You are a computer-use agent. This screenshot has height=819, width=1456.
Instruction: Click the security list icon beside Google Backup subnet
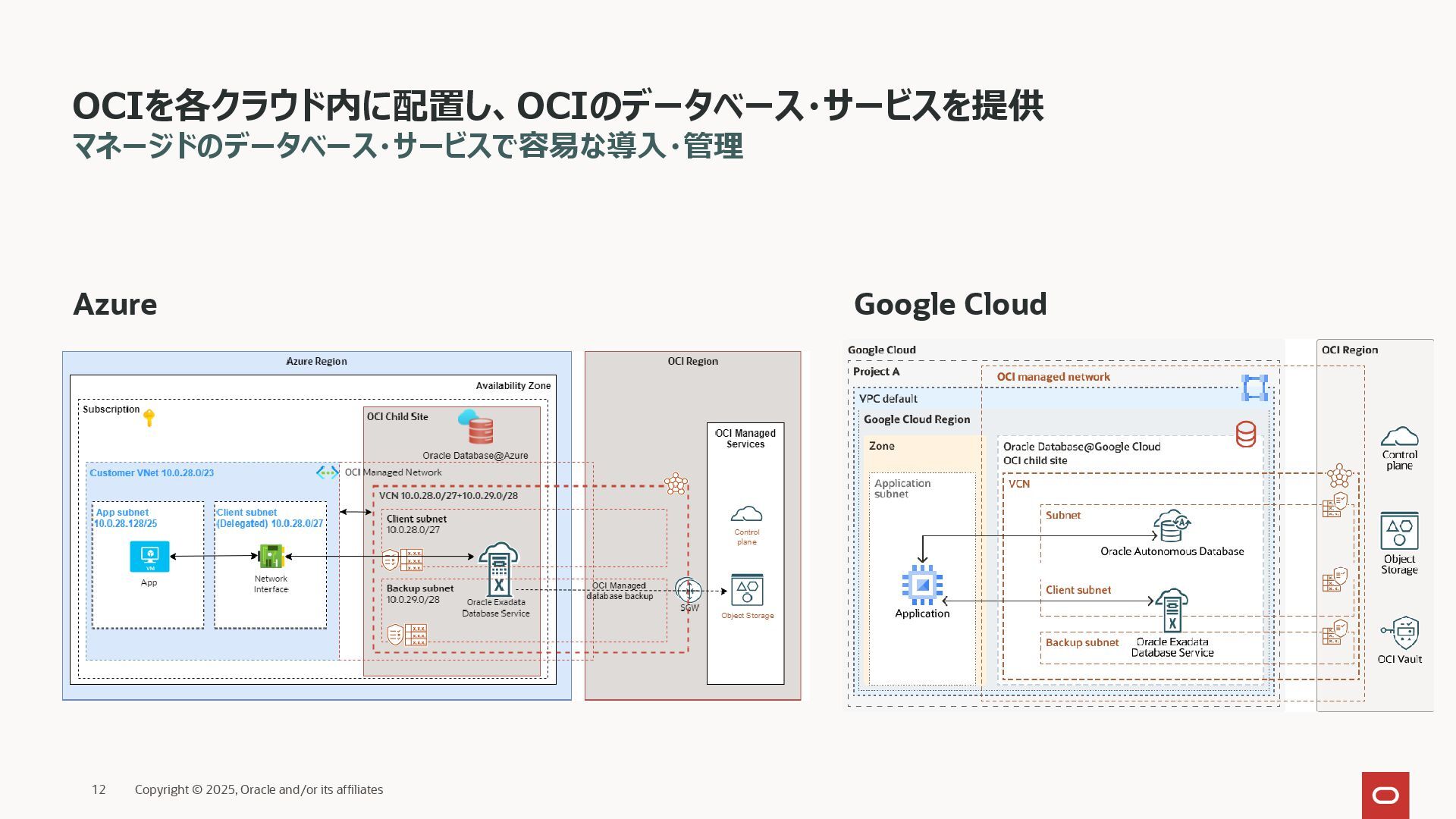1335,632
